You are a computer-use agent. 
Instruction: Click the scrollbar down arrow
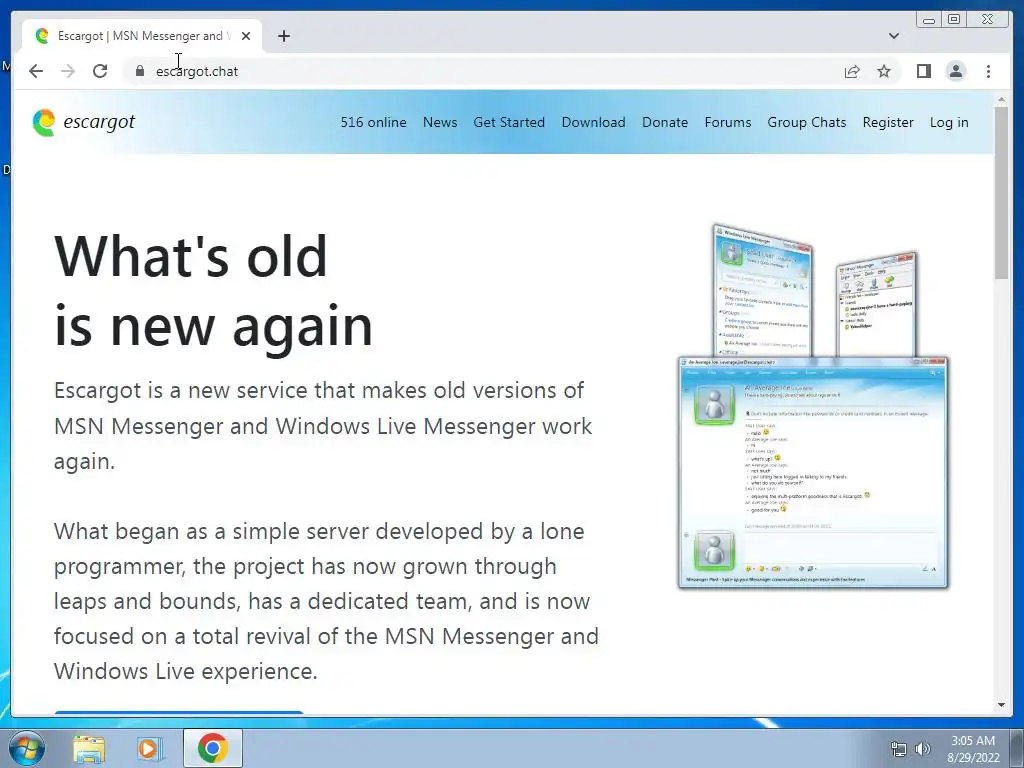pos(1002,705)
